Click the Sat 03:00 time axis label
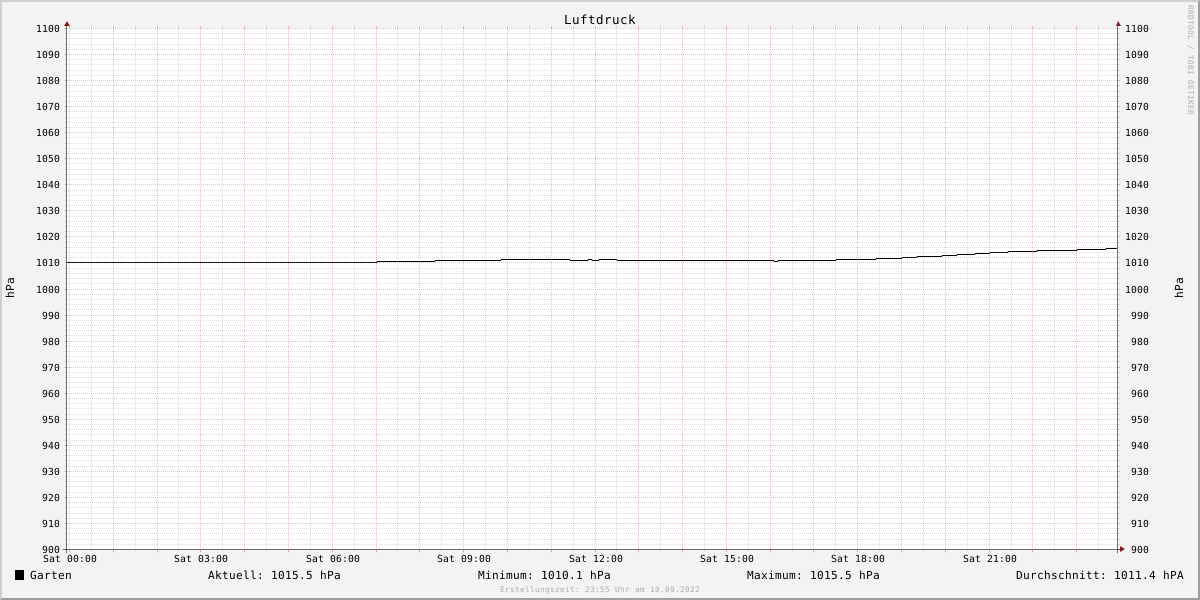The image size is (1200, 600). 201,559
